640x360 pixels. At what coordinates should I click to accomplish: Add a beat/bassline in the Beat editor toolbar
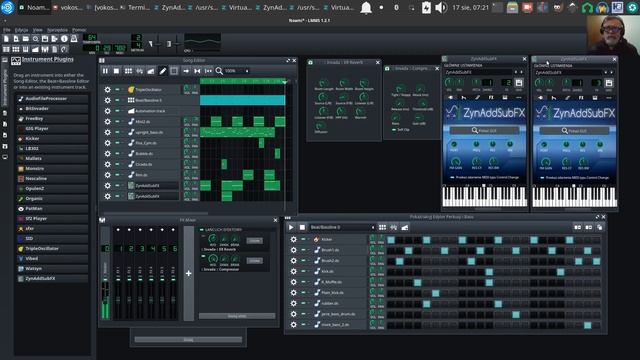pos(382,227)
